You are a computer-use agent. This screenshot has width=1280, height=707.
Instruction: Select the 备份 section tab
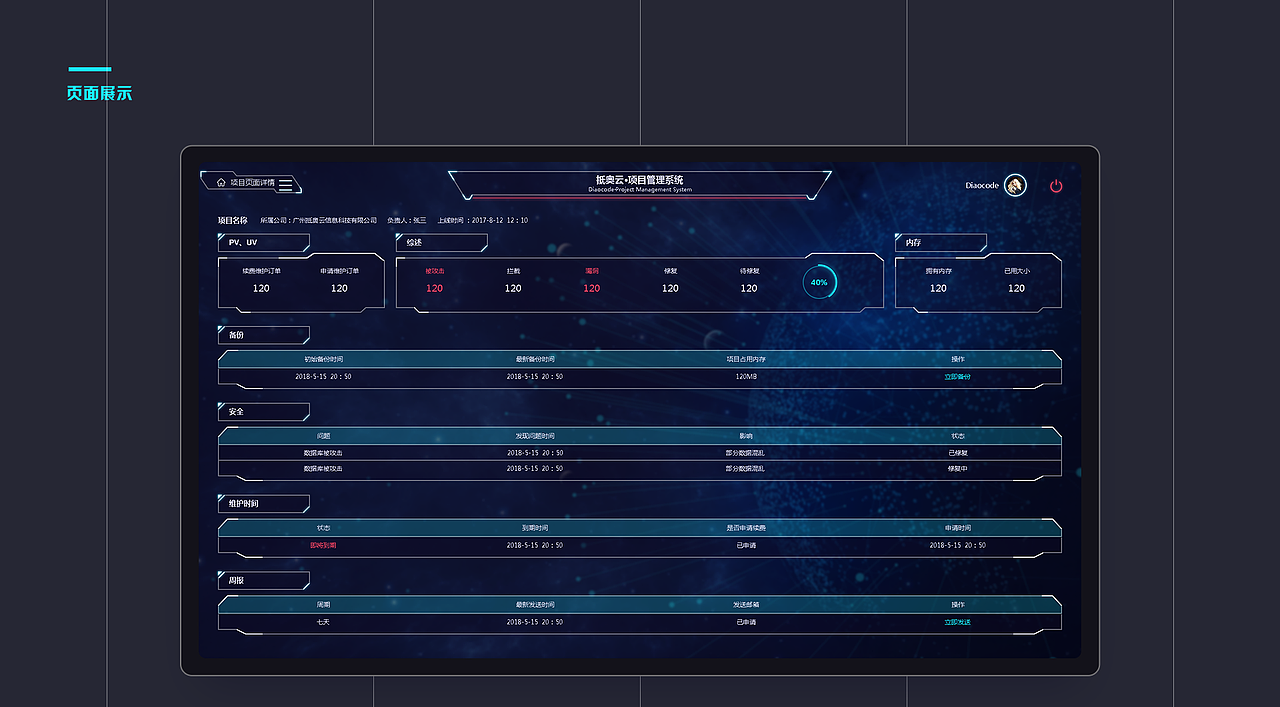click(x=263, y=335)
